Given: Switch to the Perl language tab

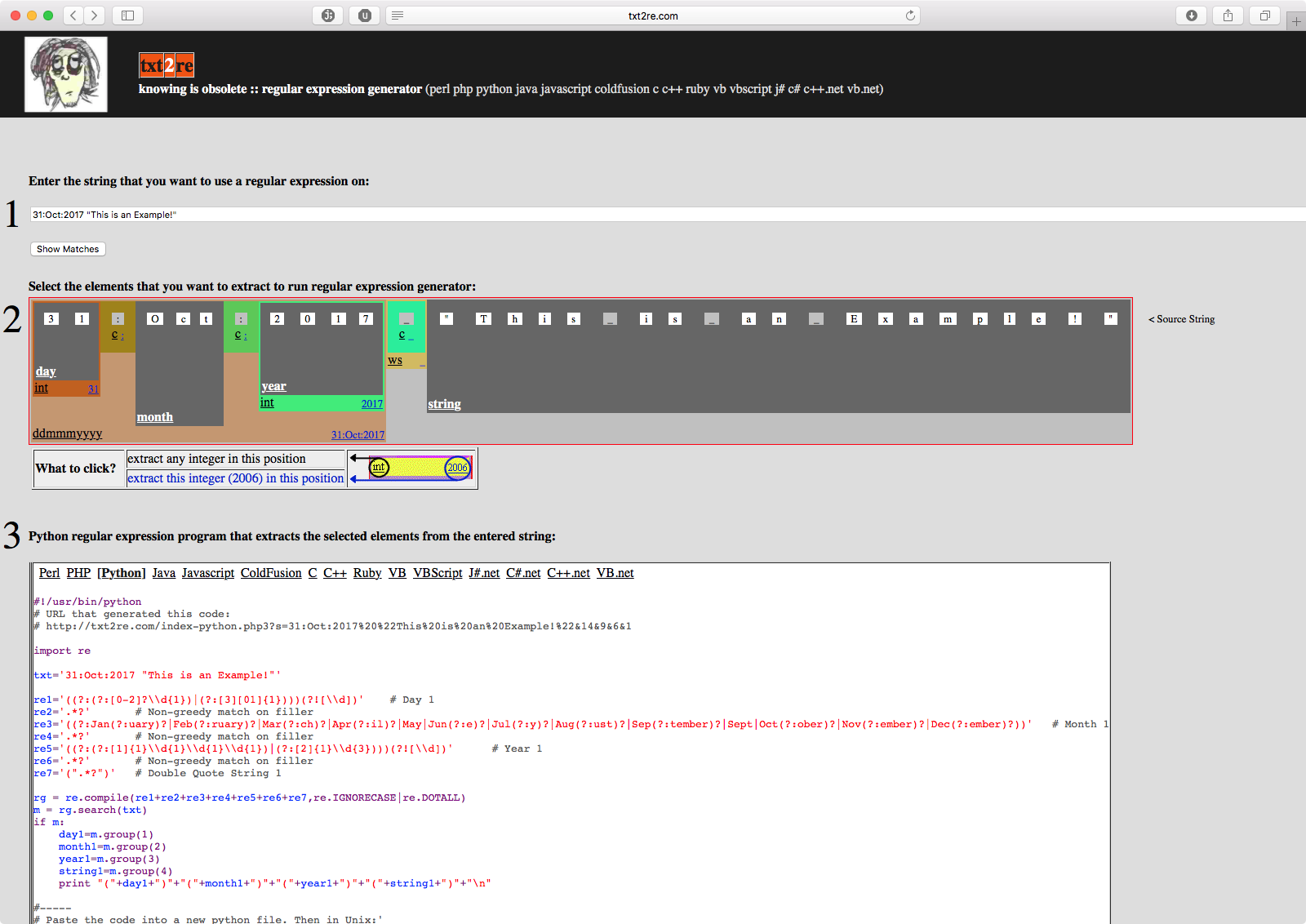Looking at the screenshot, I should (49, 573).
